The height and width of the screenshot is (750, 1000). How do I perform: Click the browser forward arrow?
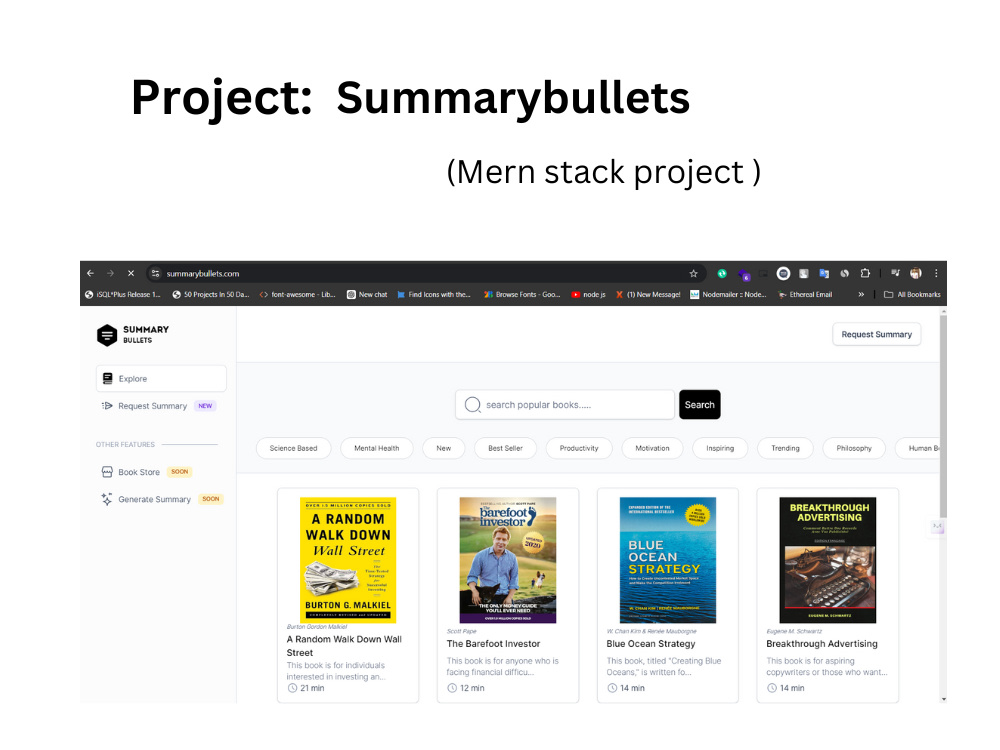[x=110, y=273]
